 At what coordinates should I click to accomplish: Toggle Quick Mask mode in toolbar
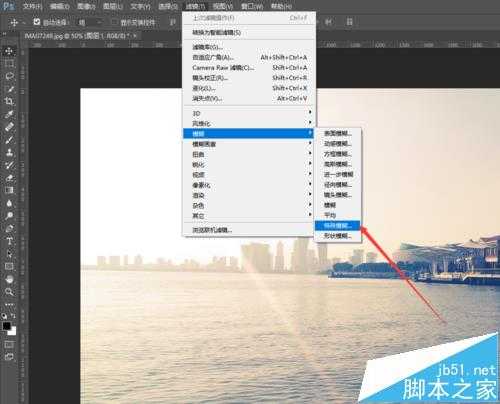[x=9, y=344]
